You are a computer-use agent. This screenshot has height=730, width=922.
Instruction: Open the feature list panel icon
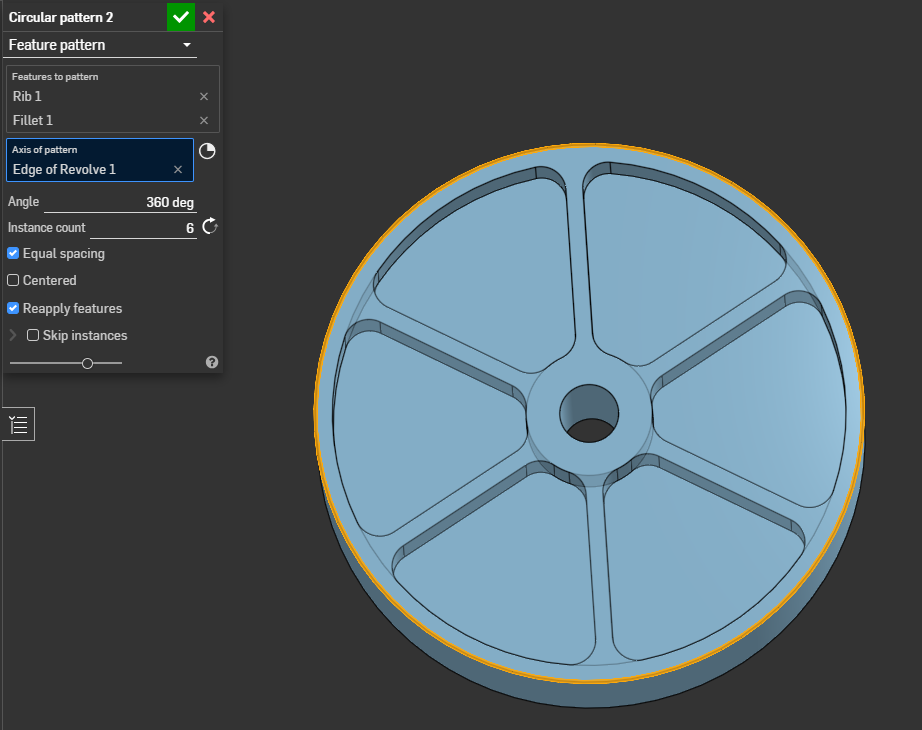click(x=18, y=424)
